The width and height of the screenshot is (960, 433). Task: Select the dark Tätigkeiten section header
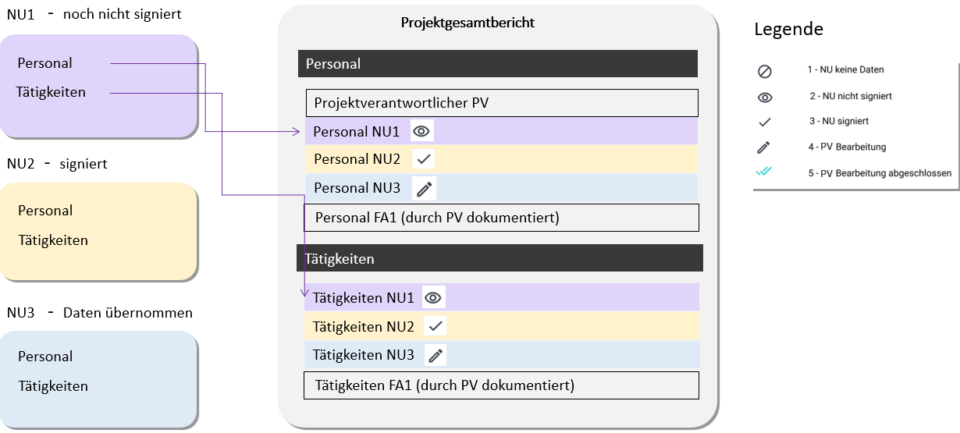tap(500, 258)
